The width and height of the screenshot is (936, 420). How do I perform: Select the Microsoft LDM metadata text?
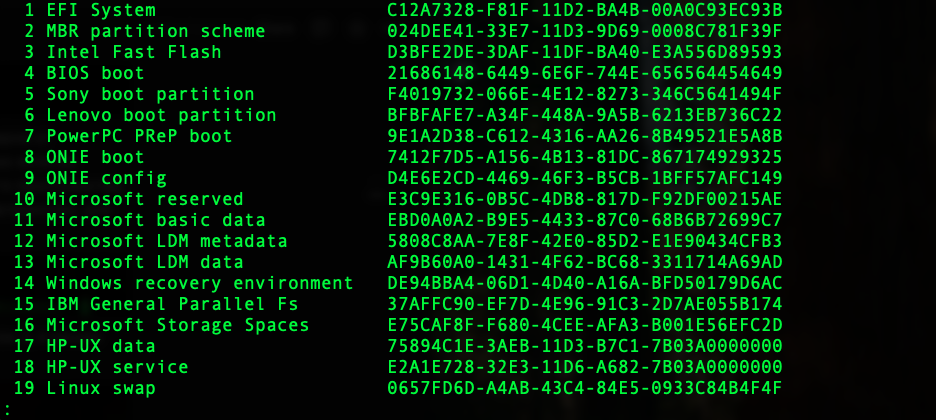click(x=167, y=241)
